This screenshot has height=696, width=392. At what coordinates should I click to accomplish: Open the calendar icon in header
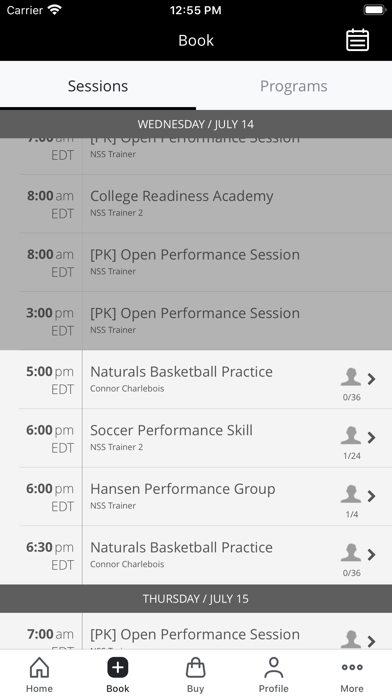click(357, 40)
